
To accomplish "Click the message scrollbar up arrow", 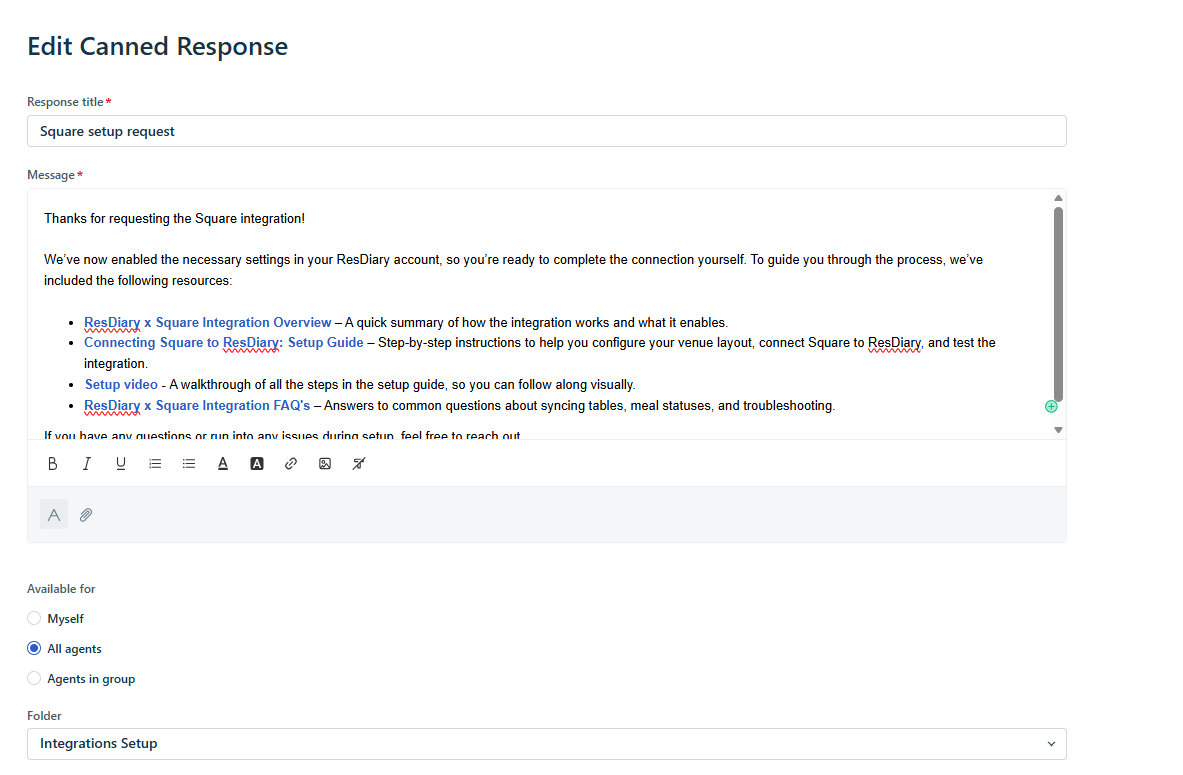I will point(1059,198).
